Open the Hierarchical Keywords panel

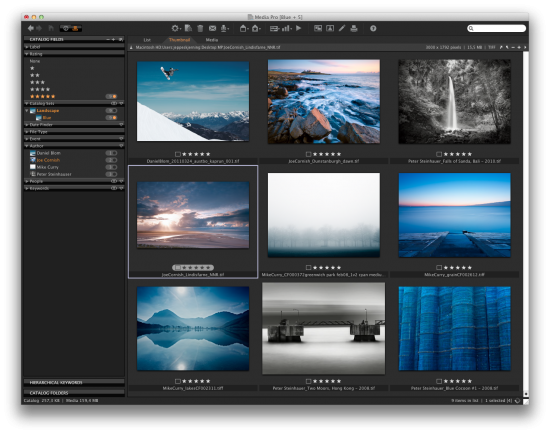[x=74, y=382]
